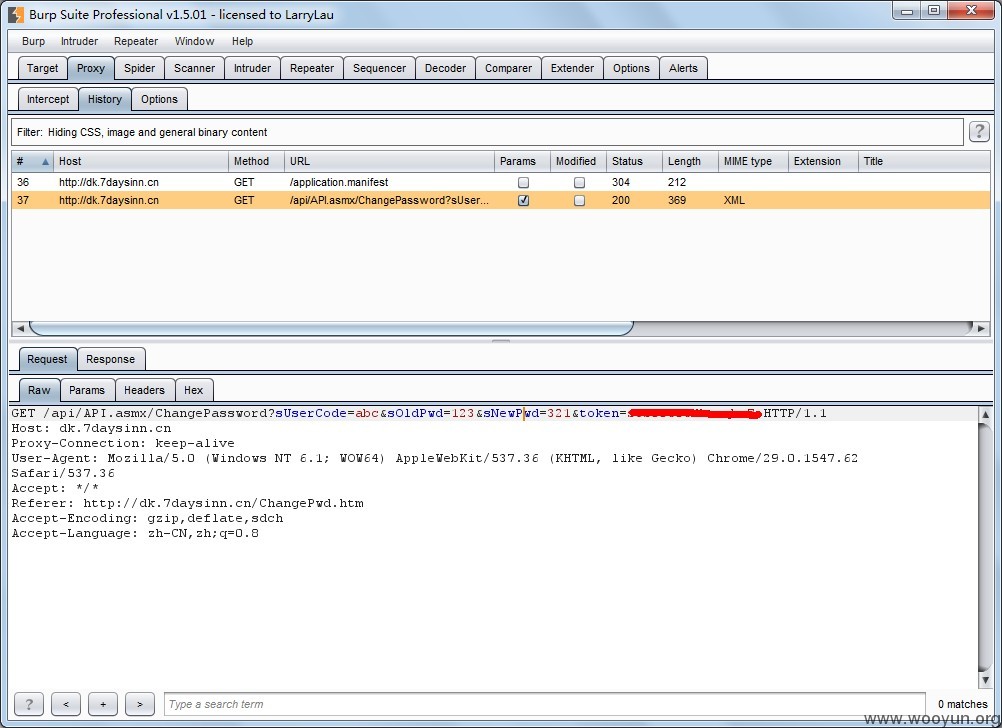Click the sort arrow in the # column header
The image size is (1002, 728).
45,162
